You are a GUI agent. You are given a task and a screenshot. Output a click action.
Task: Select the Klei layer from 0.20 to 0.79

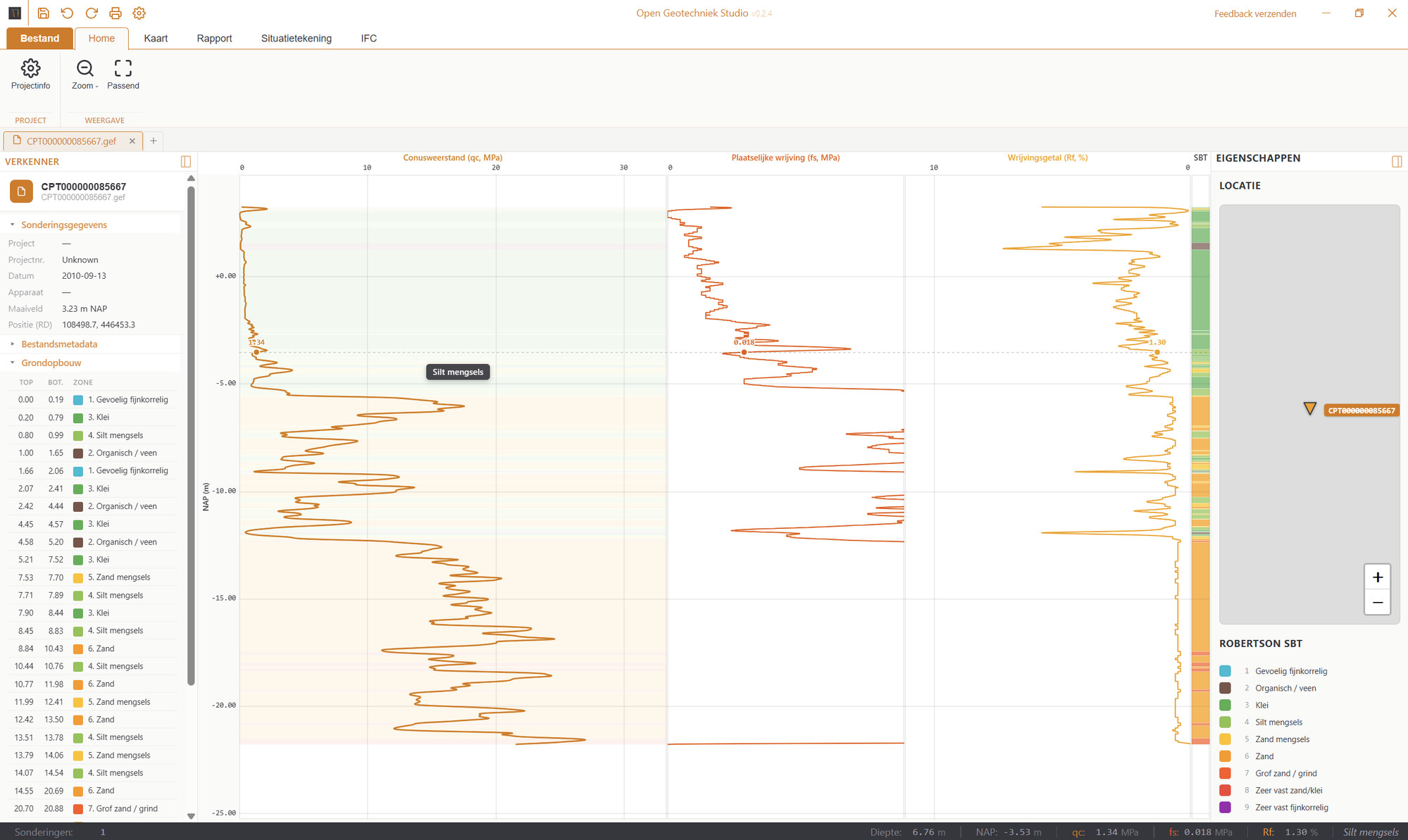point(92,418)
